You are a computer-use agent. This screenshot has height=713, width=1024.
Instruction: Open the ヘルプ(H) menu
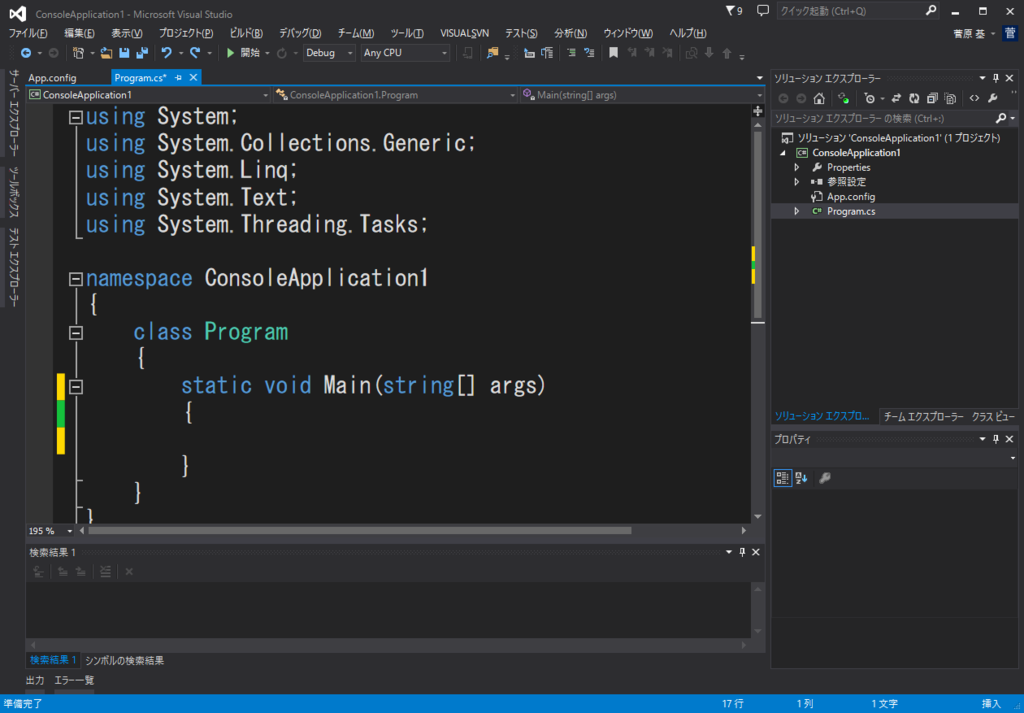[x=688, y=33]
